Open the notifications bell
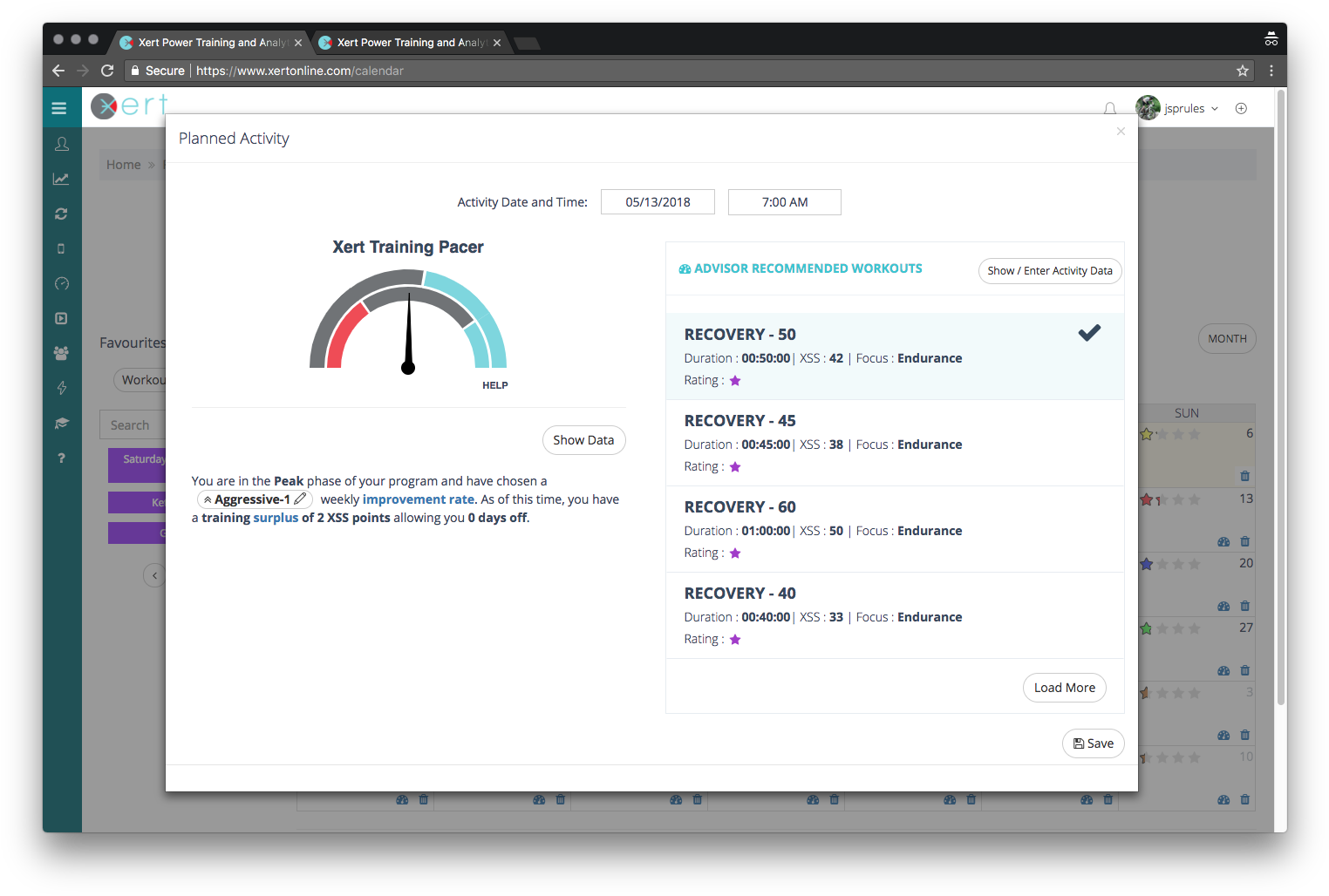The width and height of the screenshot is (1329, 896). tap(1110, 109)
